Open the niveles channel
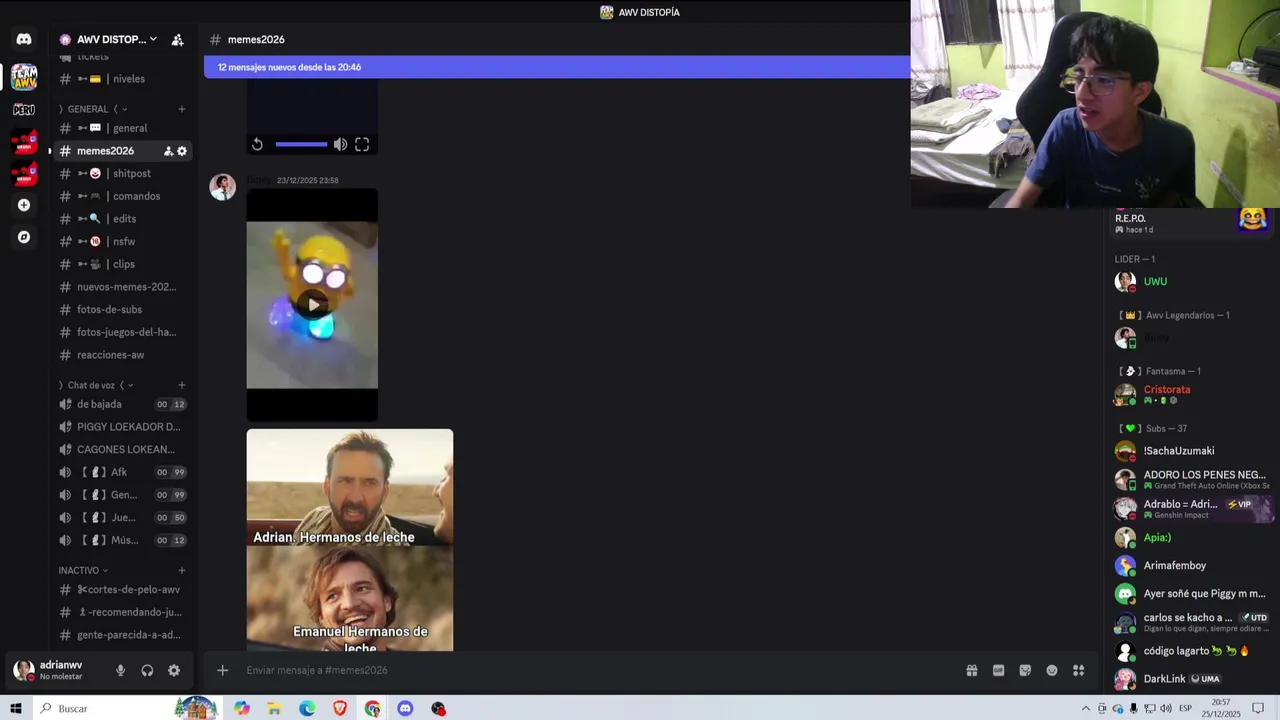This screenshot has width=1280, height=720. click(x=122, y=79)
